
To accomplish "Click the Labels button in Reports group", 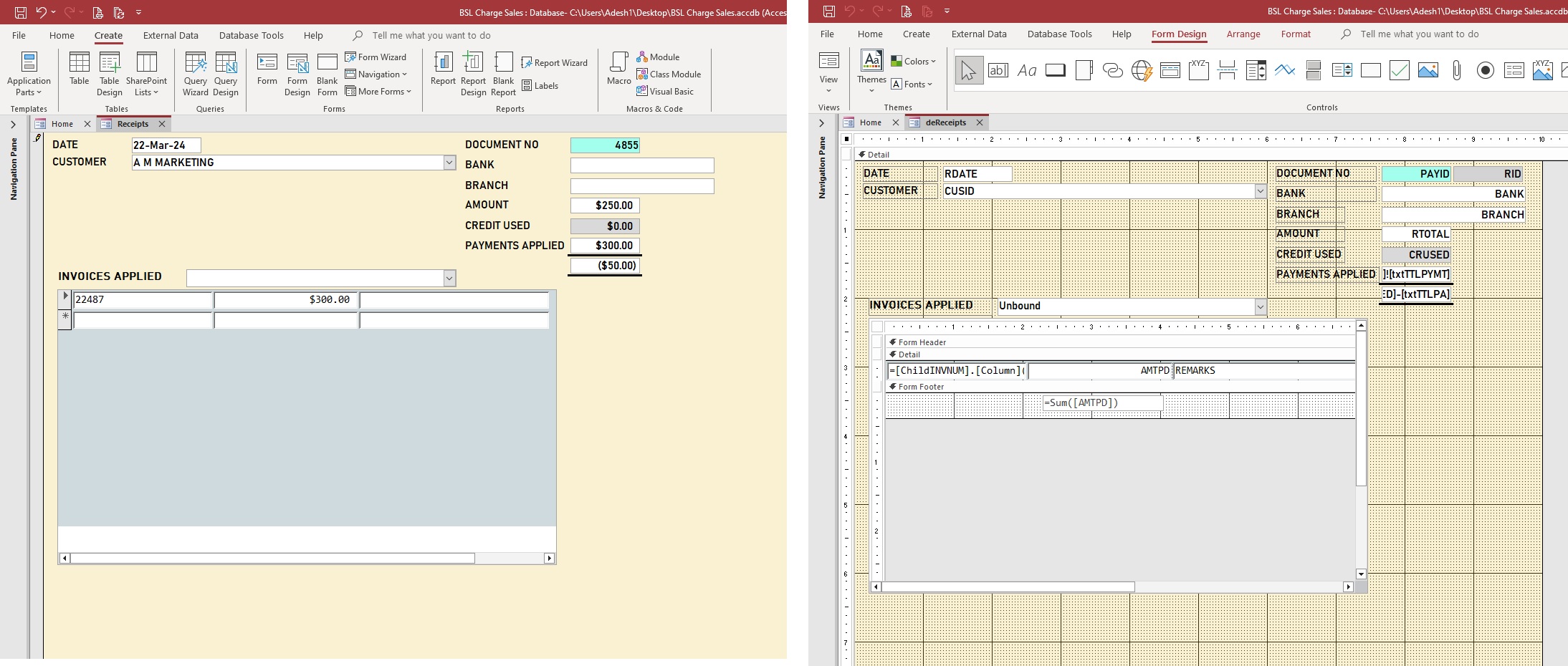I will [540, 86].
